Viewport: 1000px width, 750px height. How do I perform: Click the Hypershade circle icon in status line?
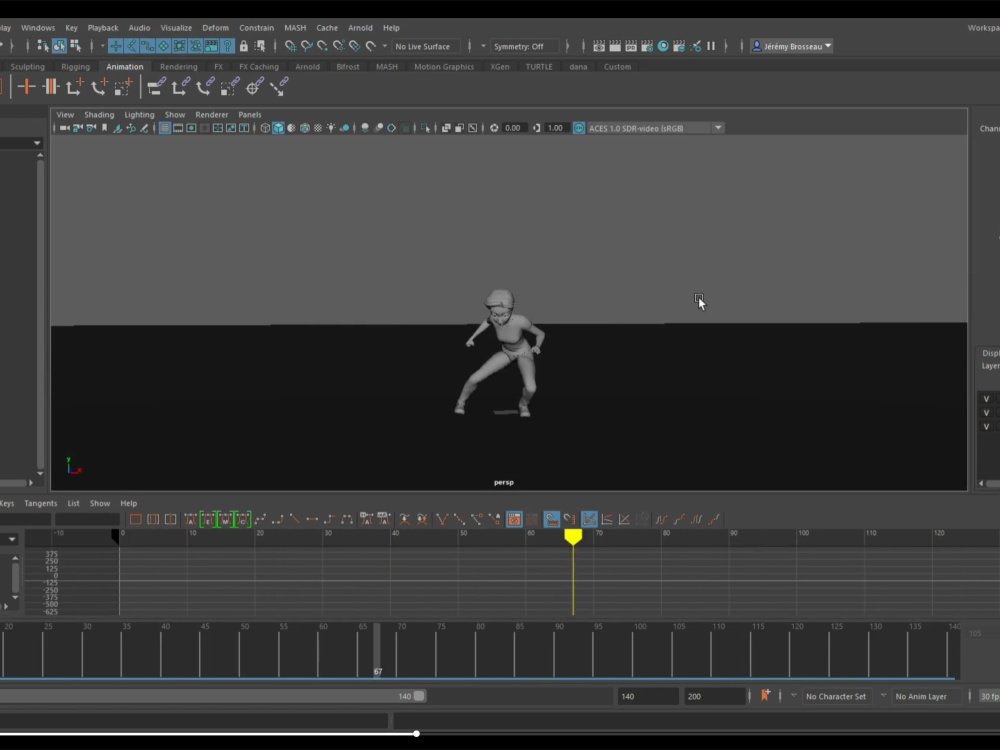pos(663,46)
